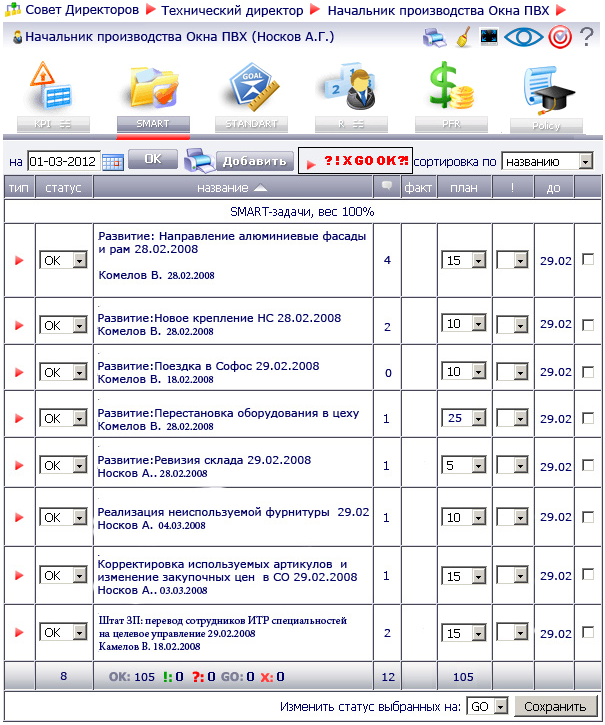
Task: Open task link Развитие:Поездка в Софос
Action: tap(208, 366)
